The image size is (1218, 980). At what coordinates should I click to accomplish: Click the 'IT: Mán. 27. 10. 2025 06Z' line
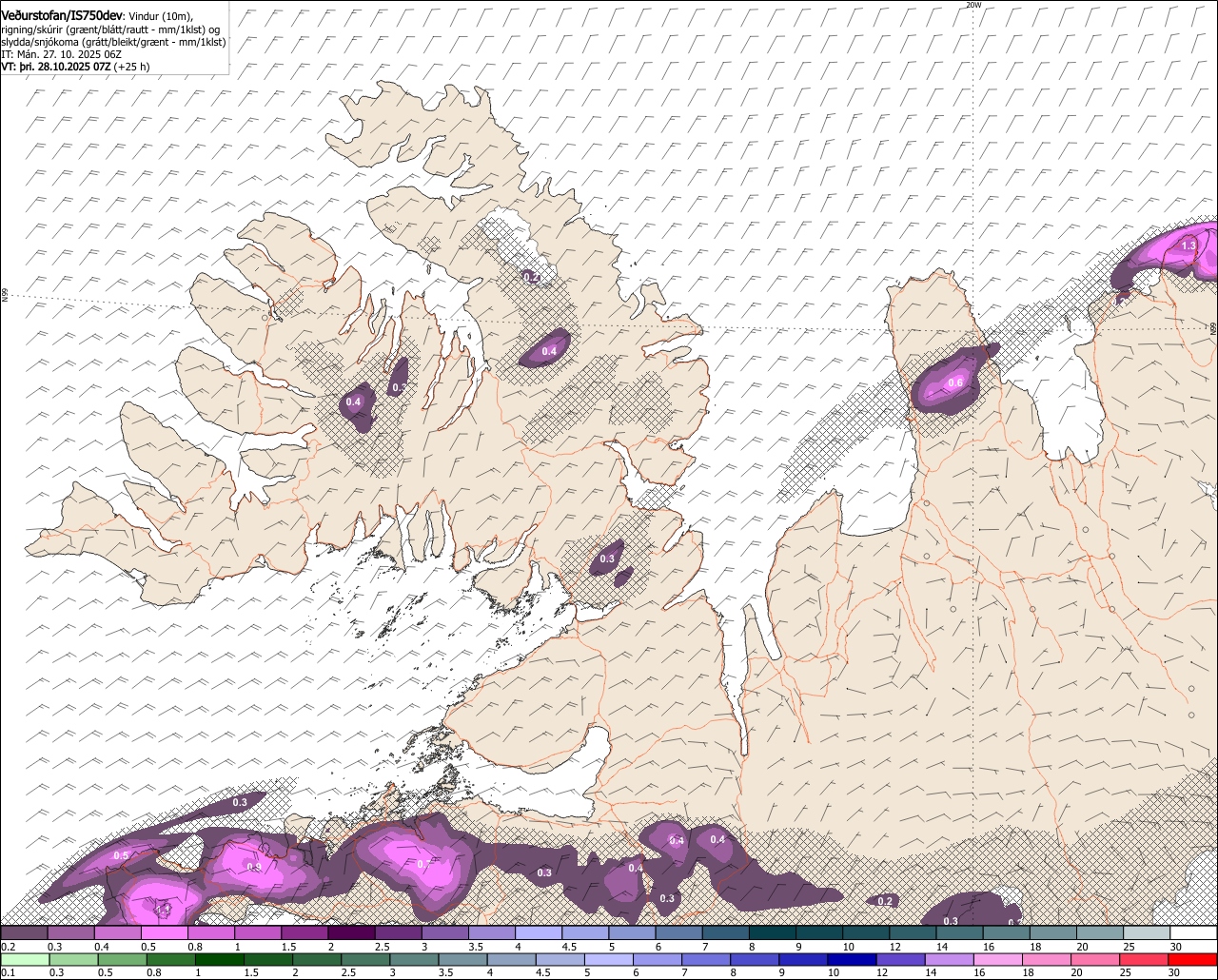pyautogui.click(x=61, y=54)
